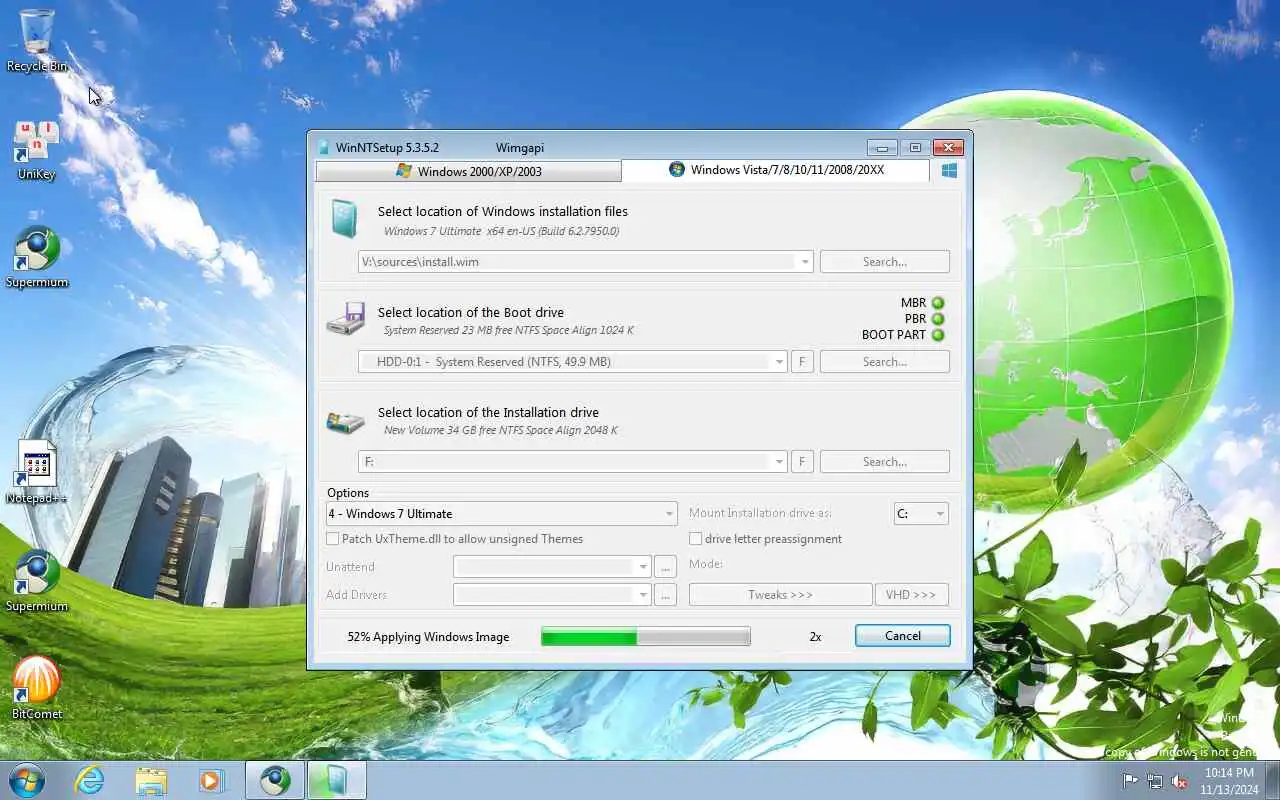Expand the install.wim path dropdown
Image resolution: width=1280 pixels, height=800 pixels.
(x=804, y=262)
